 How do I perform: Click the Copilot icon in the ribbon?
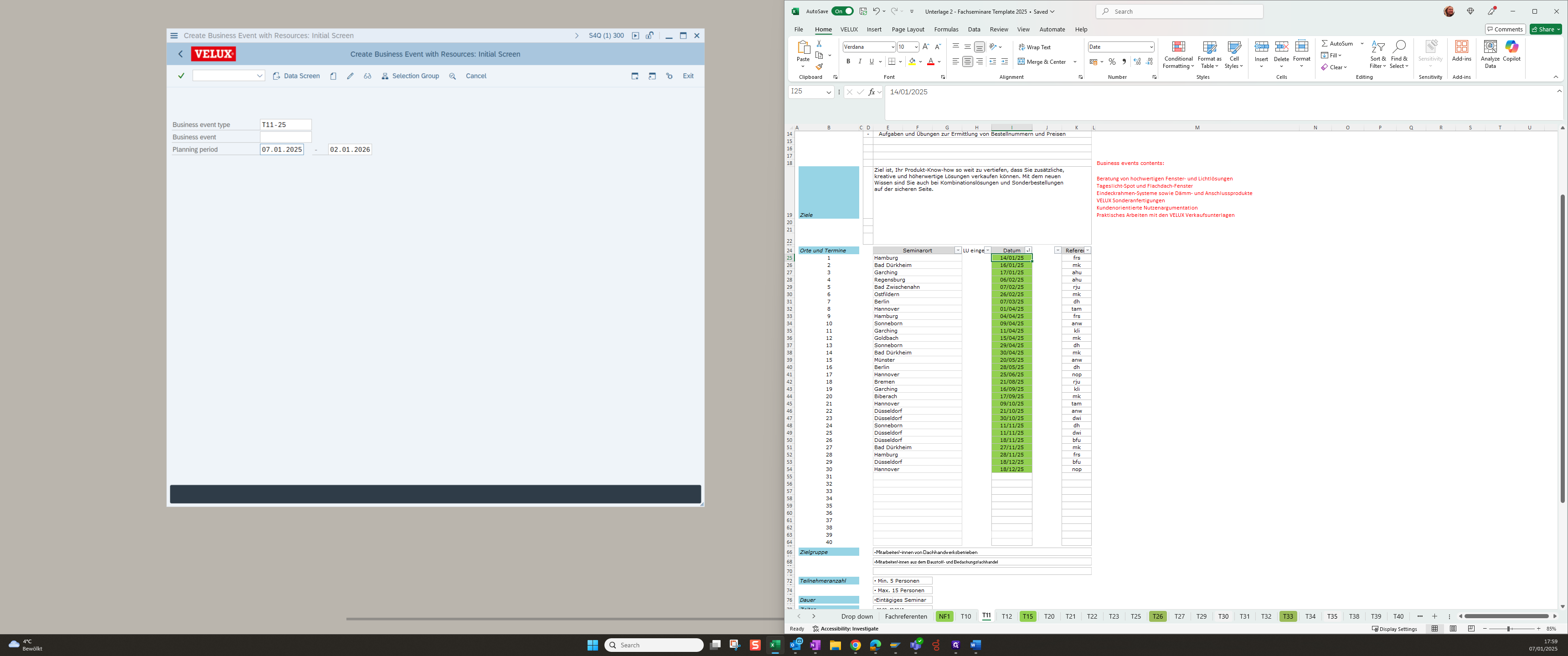pos(1511,51)
